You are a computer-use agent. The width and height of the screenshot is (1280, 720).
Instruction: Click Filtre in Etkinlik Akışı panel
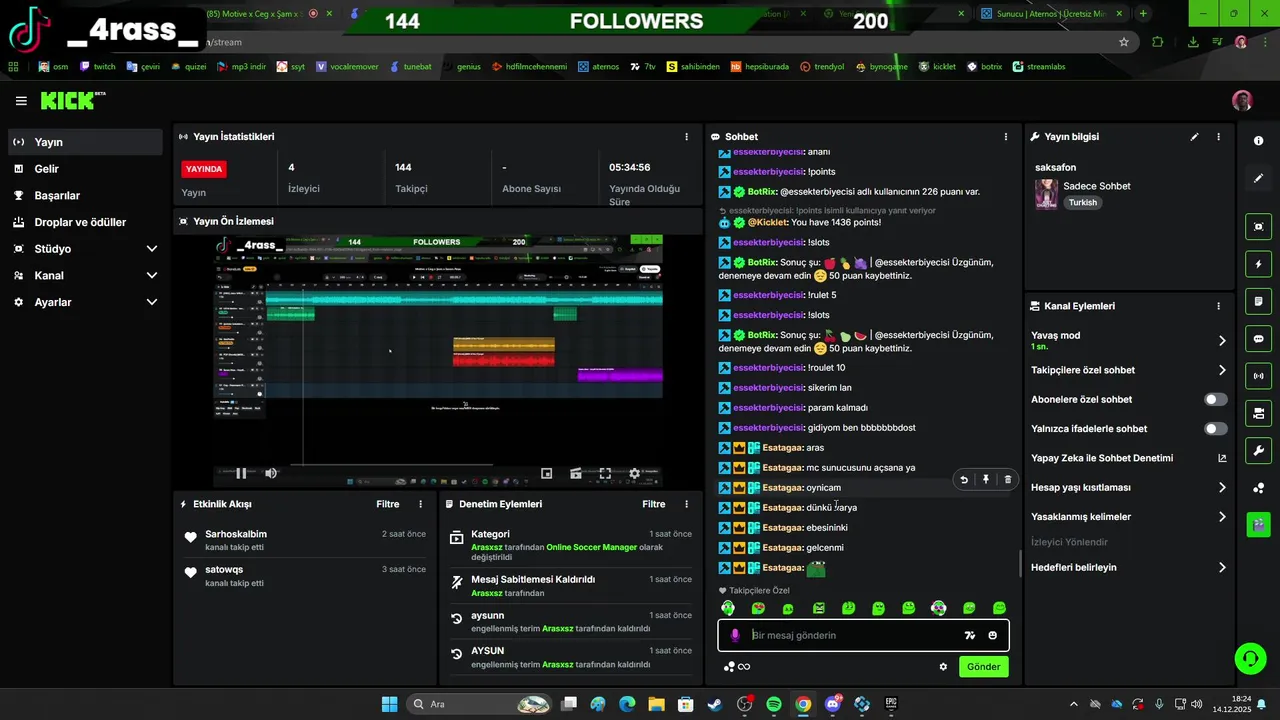388,504
